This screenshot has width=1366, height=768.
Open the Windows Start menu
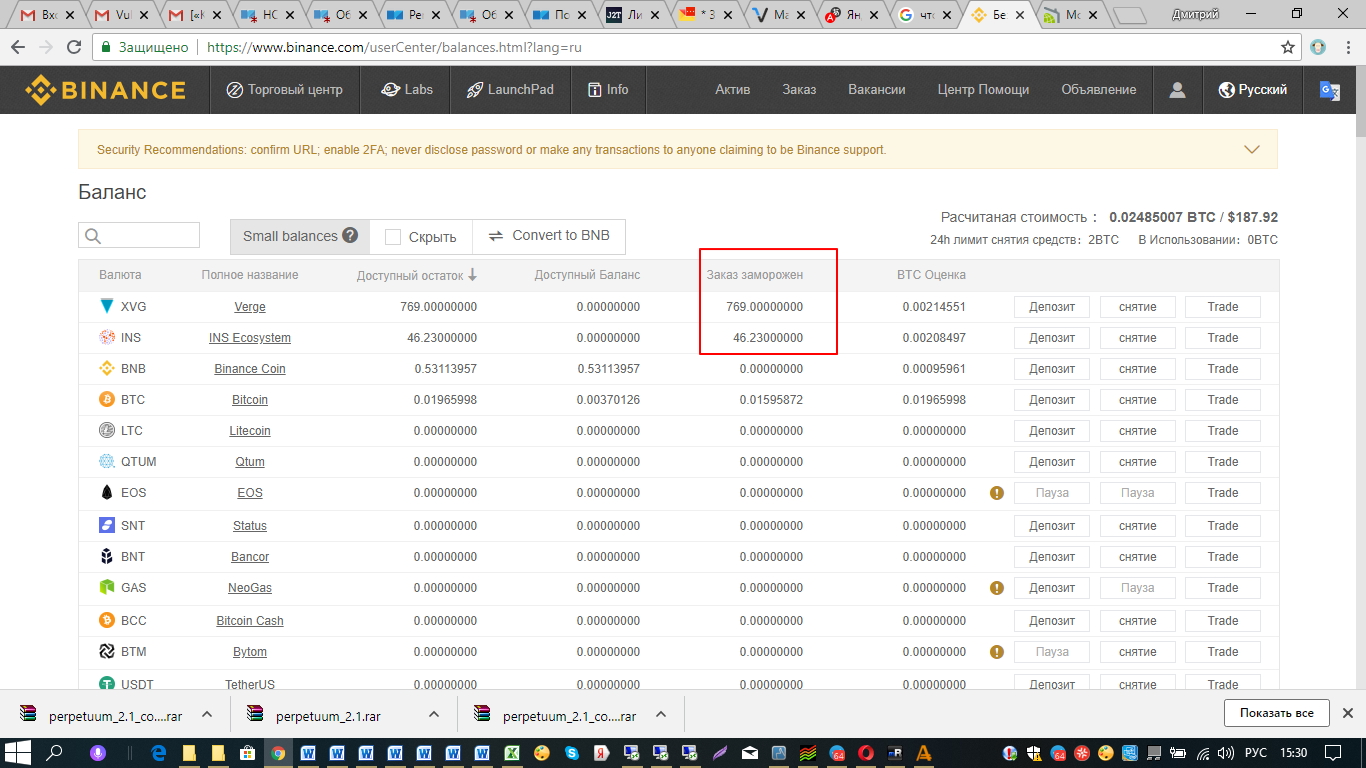17,753
